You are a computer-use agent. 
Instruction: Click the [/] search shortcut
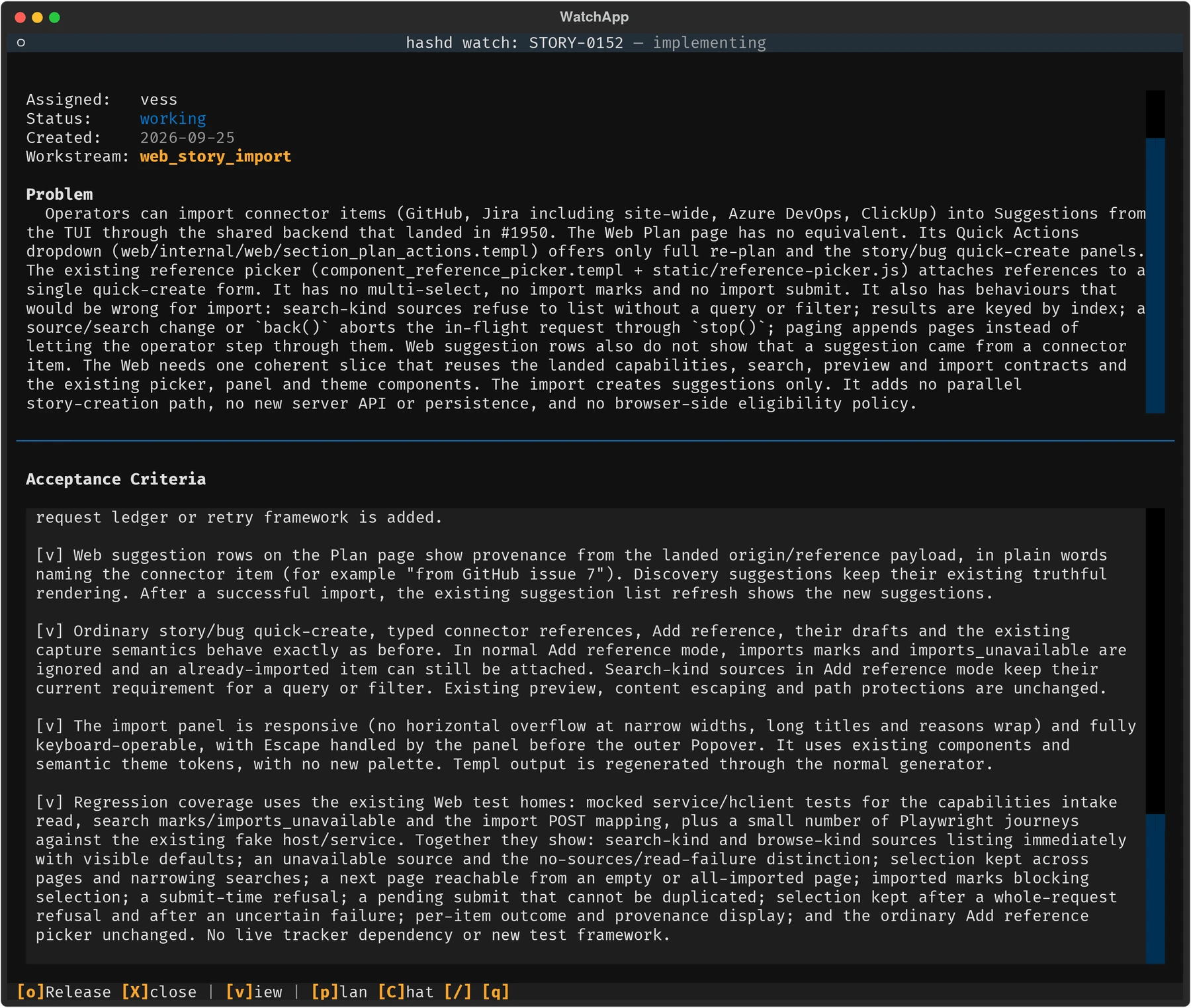458,991
